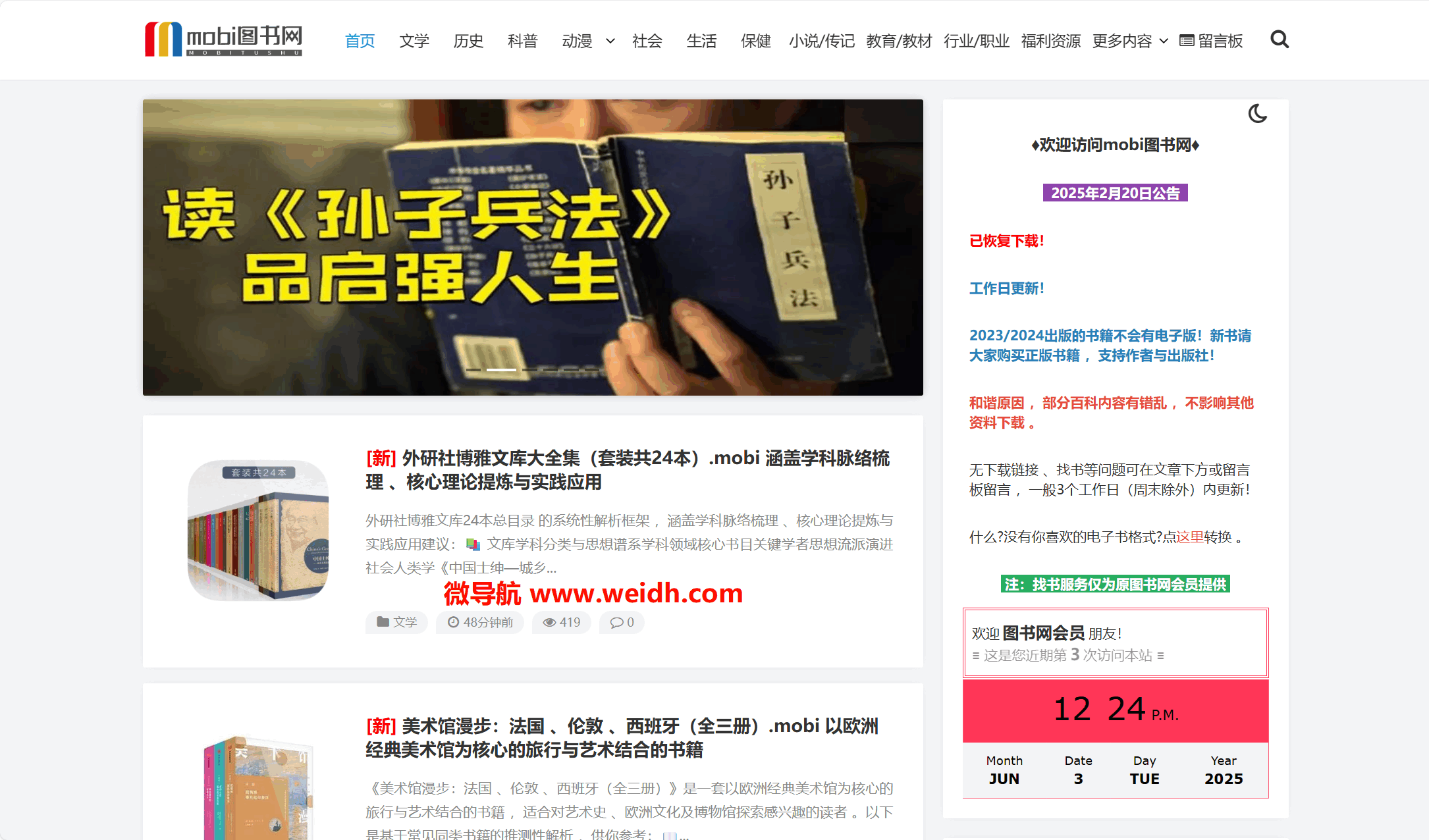Open the 历史 menu item
Screen dimensions: 1429x840
coord(468,41)
